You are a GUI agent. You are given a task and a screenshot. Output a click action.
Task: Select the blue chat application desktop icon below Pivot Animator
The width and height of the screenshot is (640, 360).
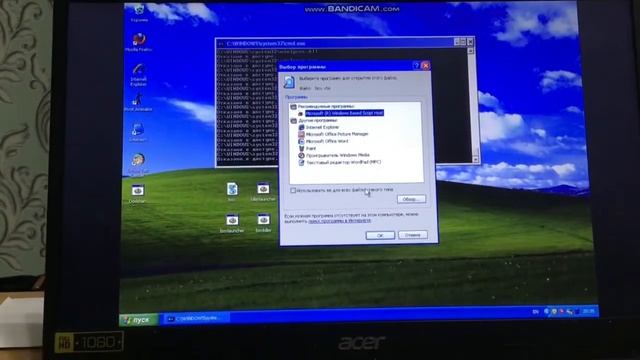(138, 132)
